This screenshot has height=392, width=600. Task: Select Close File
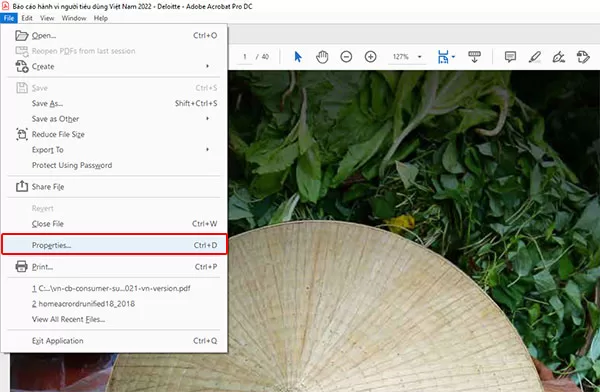coord(114,224)
